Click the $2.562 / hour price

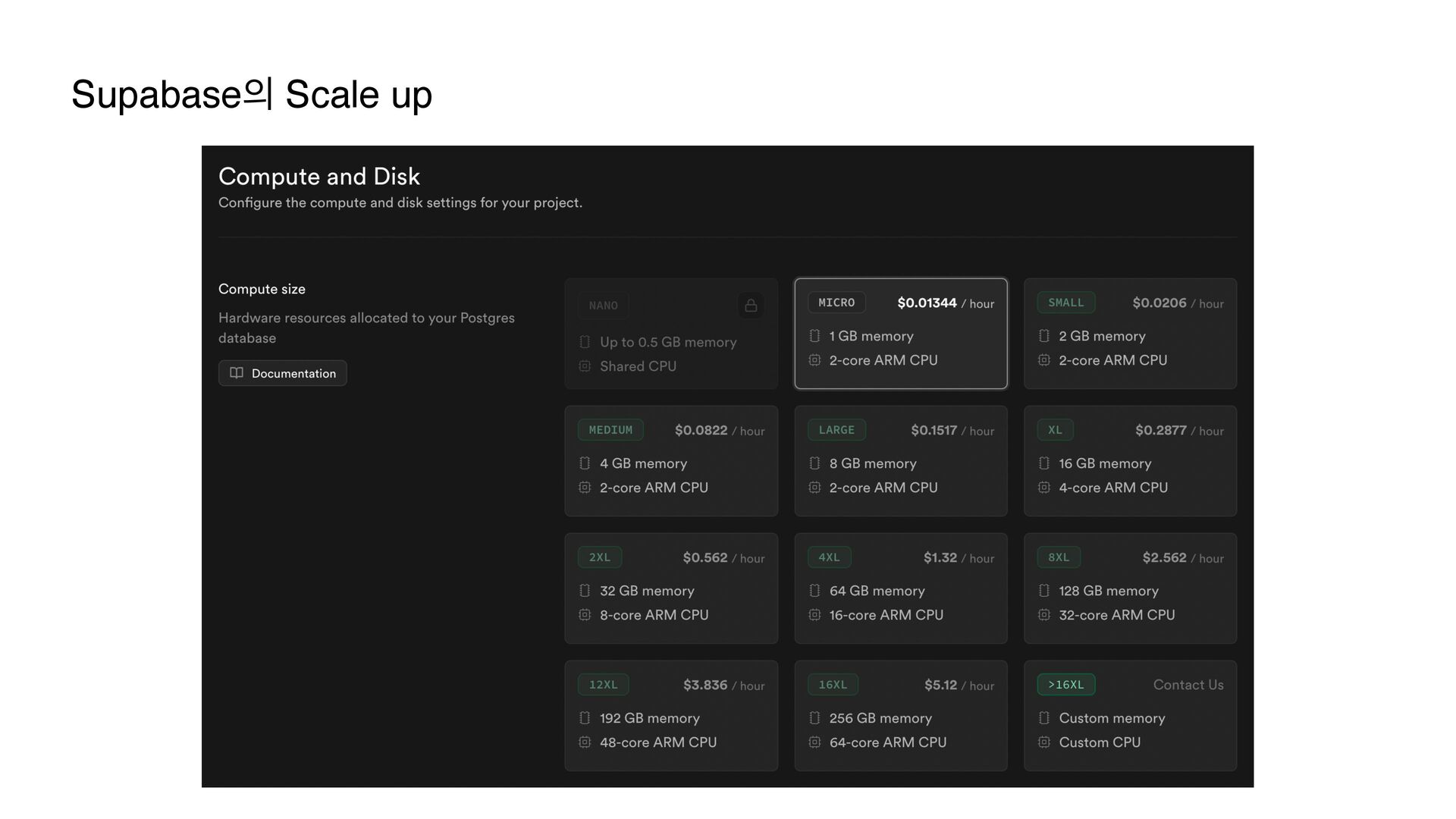pos(1183,558)
